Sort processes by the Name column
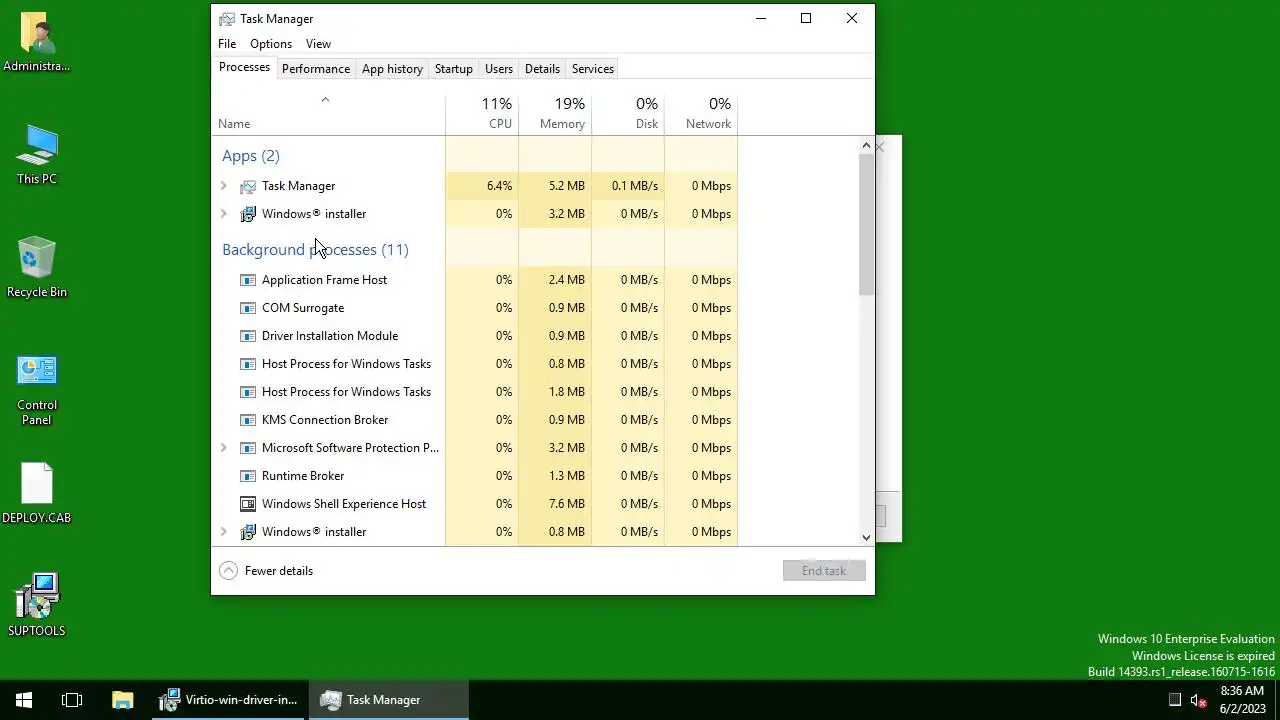Screen dimensions: 1280x720 pos(328,114)
